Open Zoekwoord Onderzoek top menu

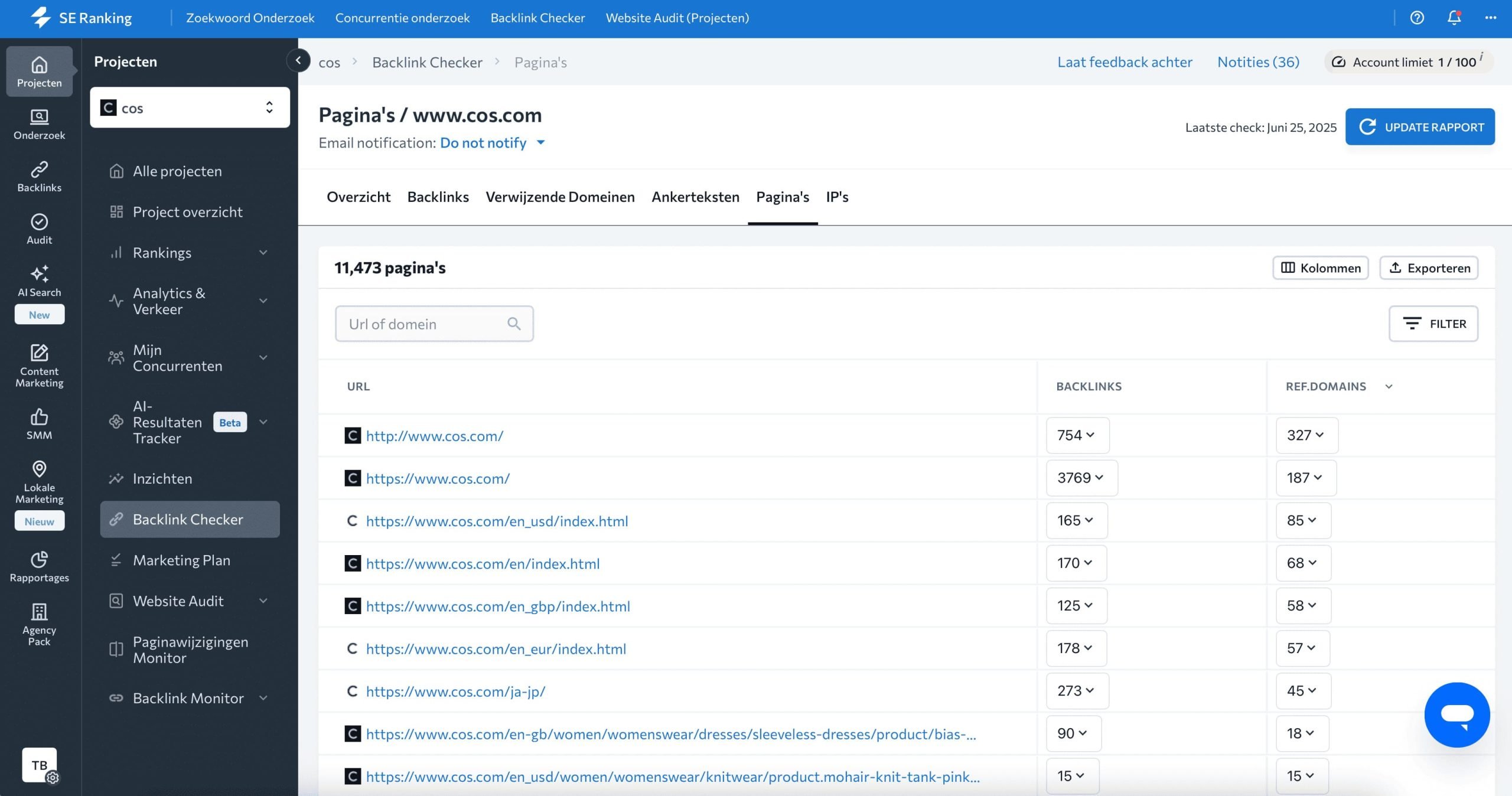250,18
